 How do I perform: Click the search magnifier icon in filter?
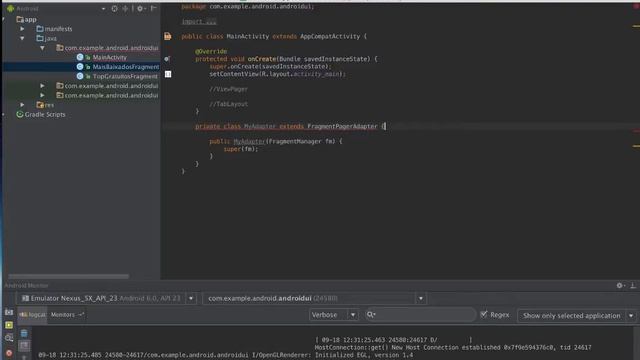click(370, 315)
